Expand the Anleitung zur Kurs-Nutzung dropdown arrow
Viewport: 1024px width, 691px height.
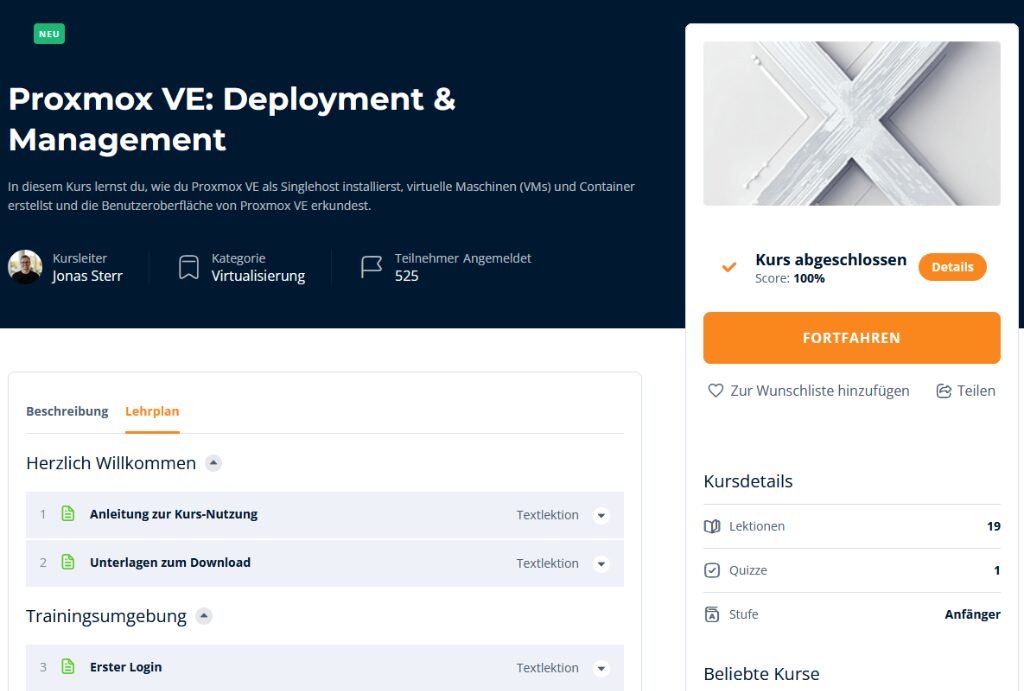click(x=601, y=515)
